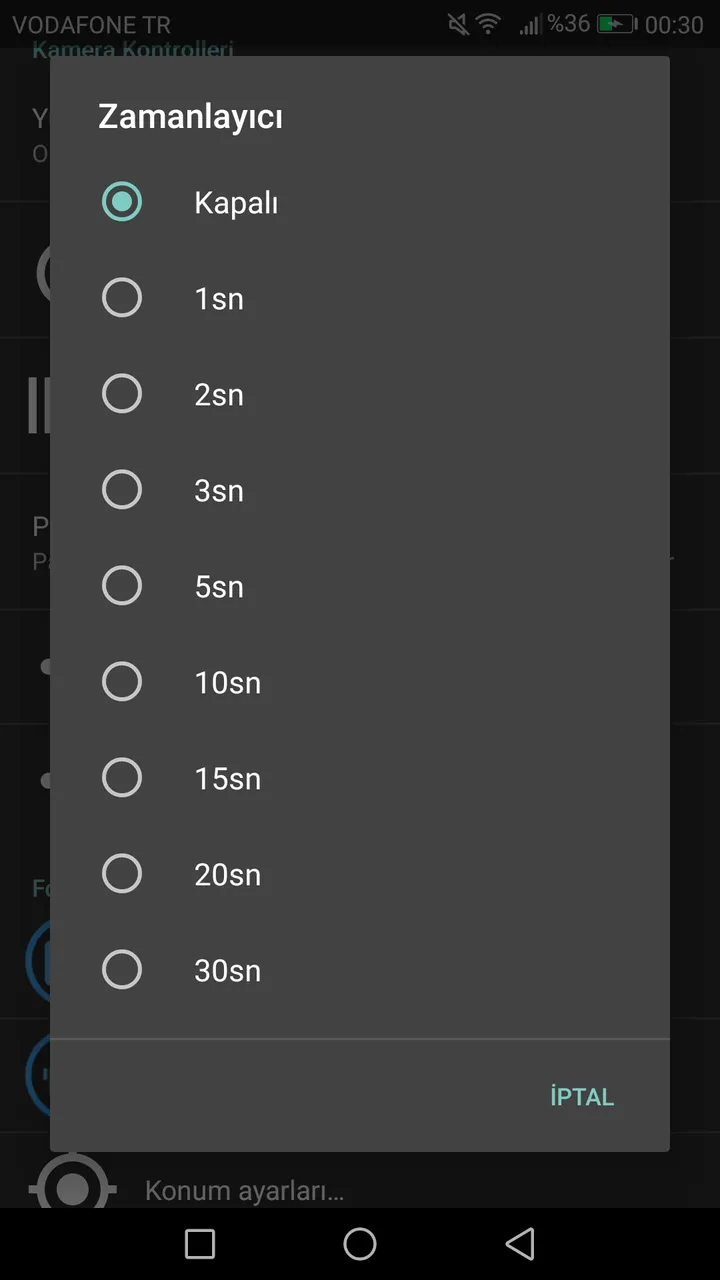Pick the 30sn timer delay
The image size is (720, 1280).
click(x=360, y=970)
